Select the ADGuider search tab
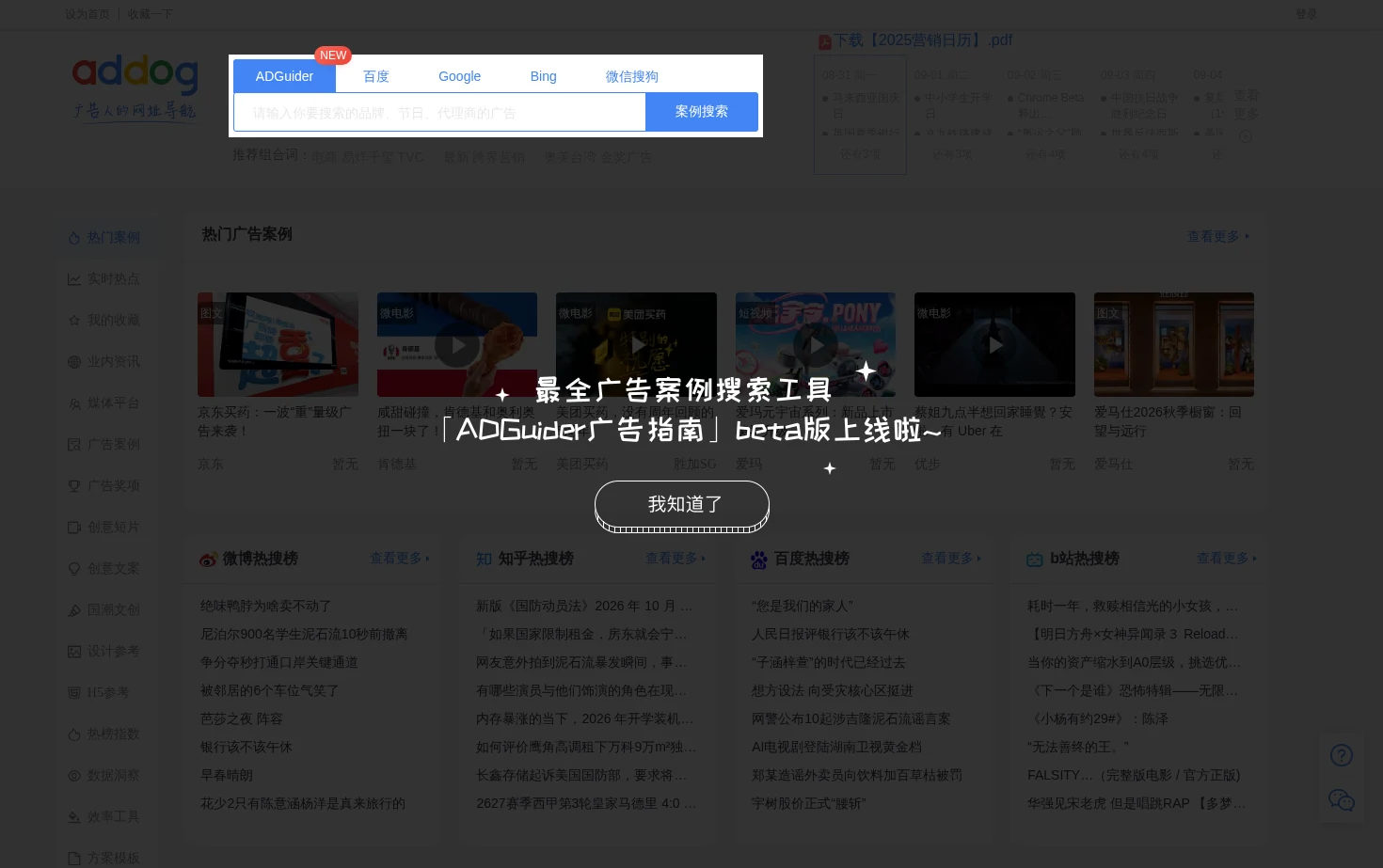 284,76
